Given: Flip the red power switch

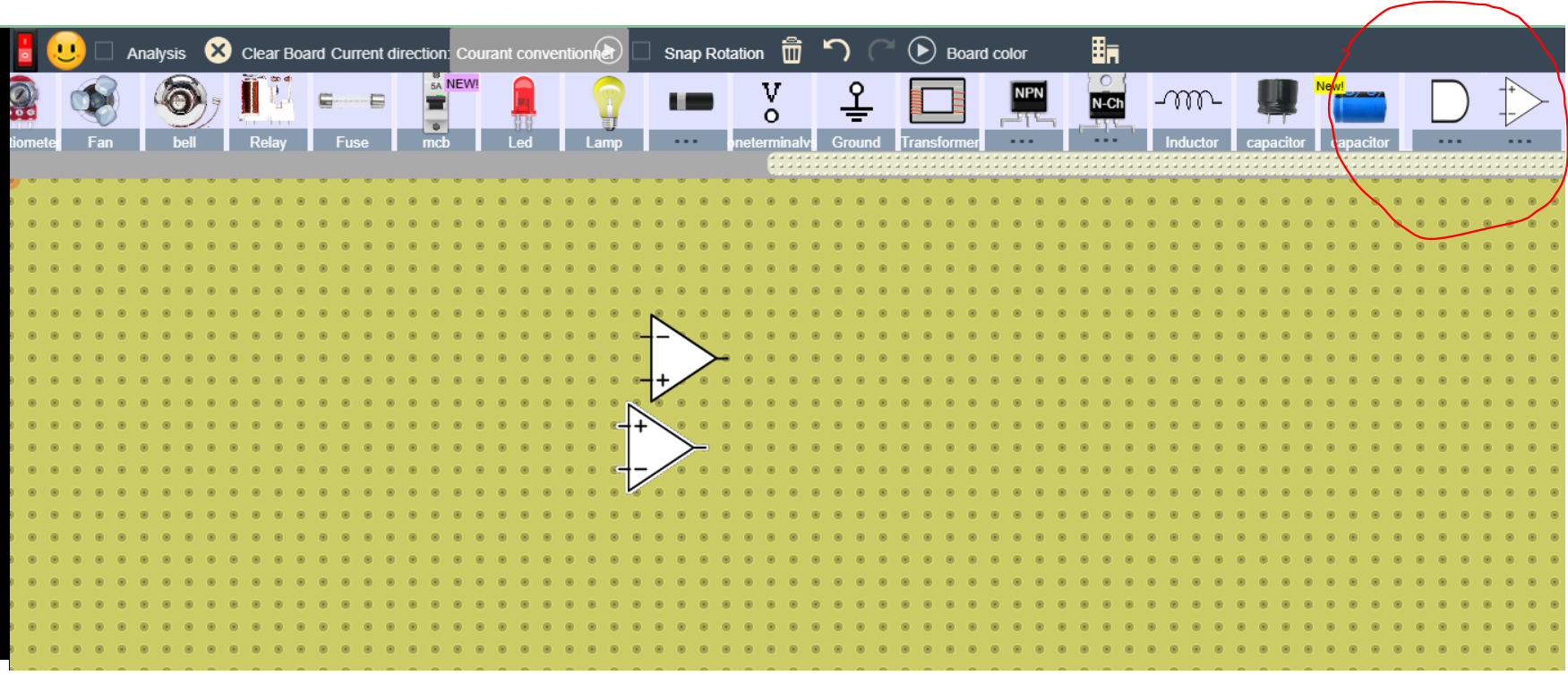Looking at the screenshot, I should [25, 51].
